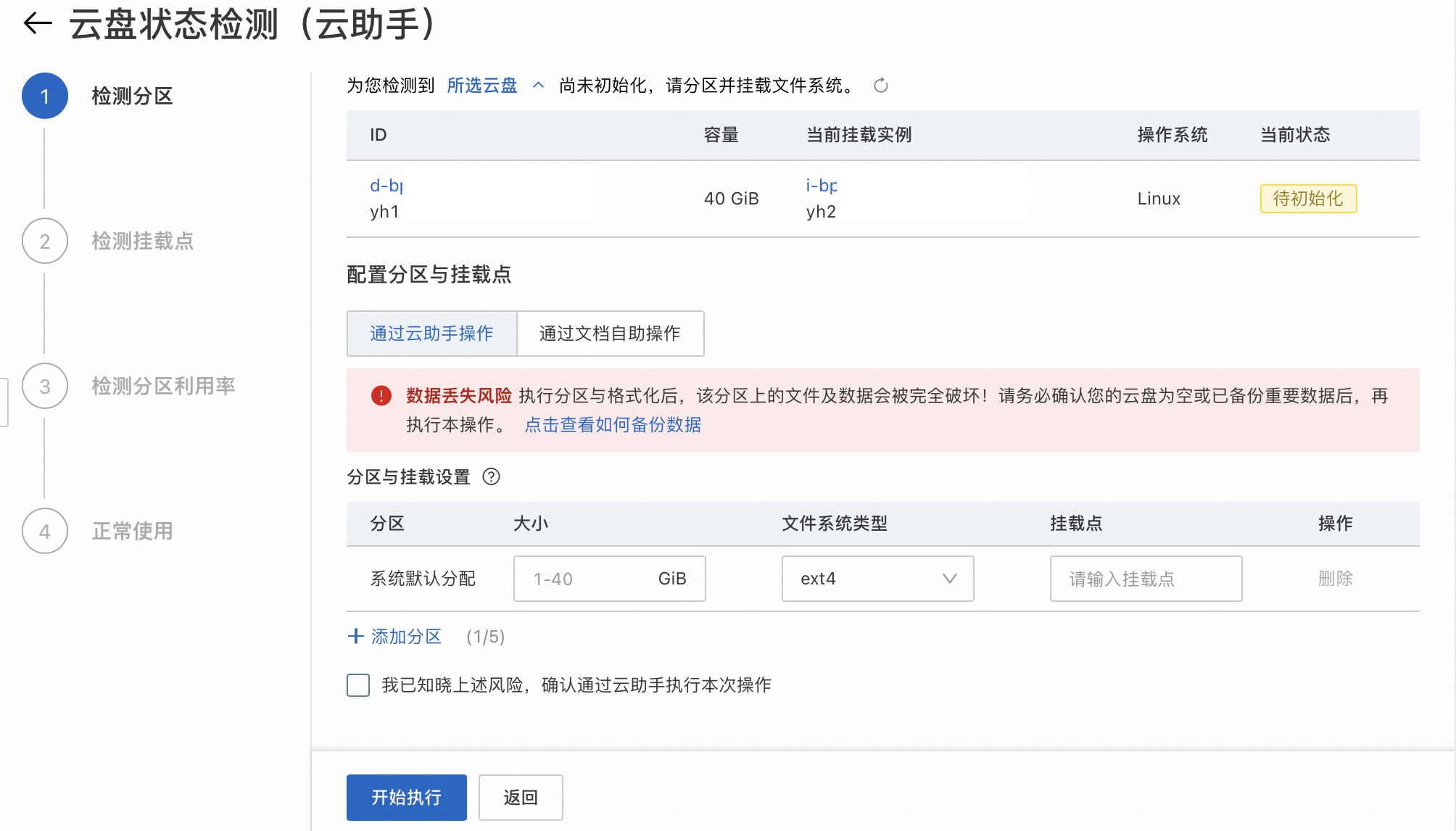Click the help question mark beside 分区与挂载设置
Viewport: 1456px width, 831px height.
tap(492, 476)
